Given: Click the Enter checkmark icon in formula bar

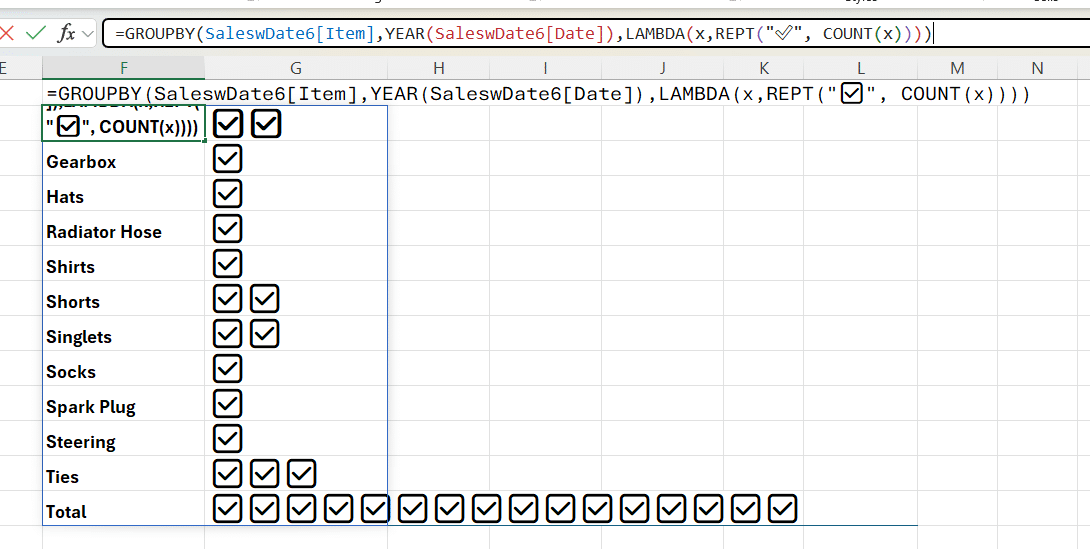Looking at the screenshot, I should 36,33.
